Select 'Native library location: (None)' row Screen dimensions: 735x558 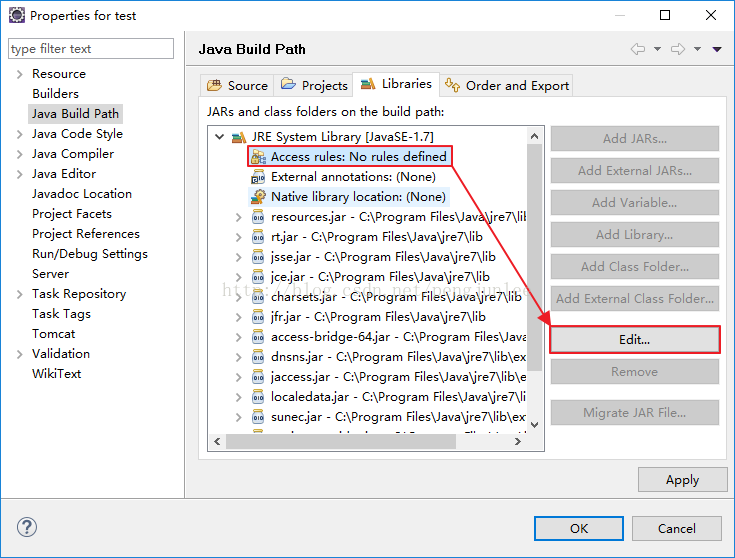[349, 197]
